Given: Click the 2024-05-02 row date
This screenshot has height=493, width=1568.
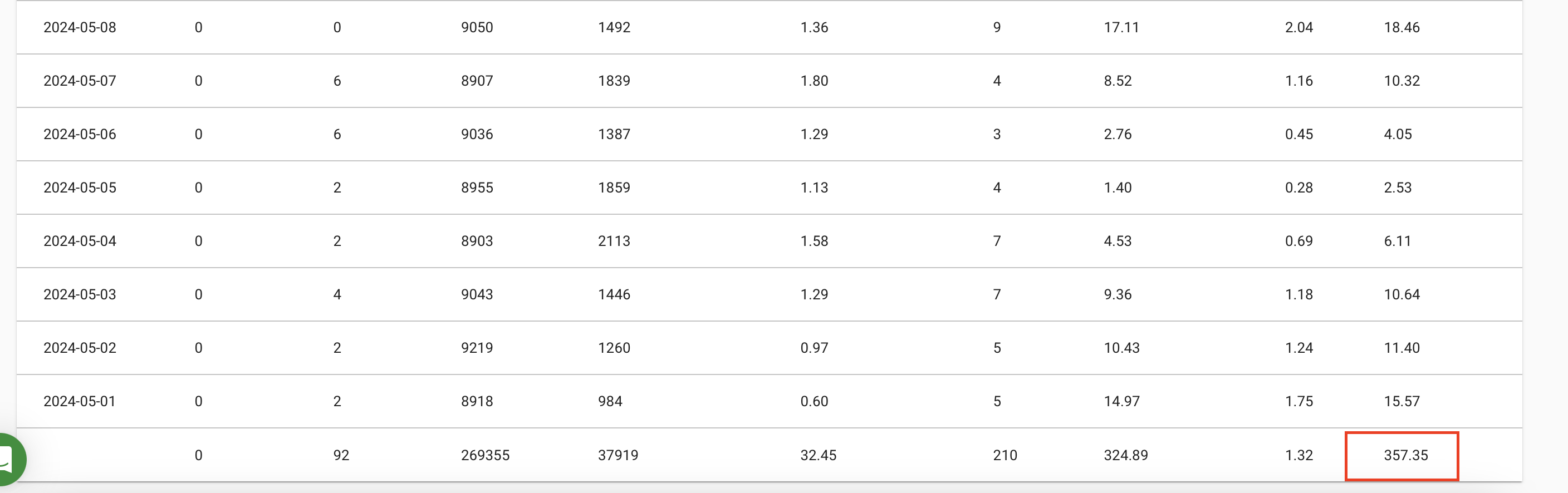Looking at the screenshot, I should click(80, 348).
